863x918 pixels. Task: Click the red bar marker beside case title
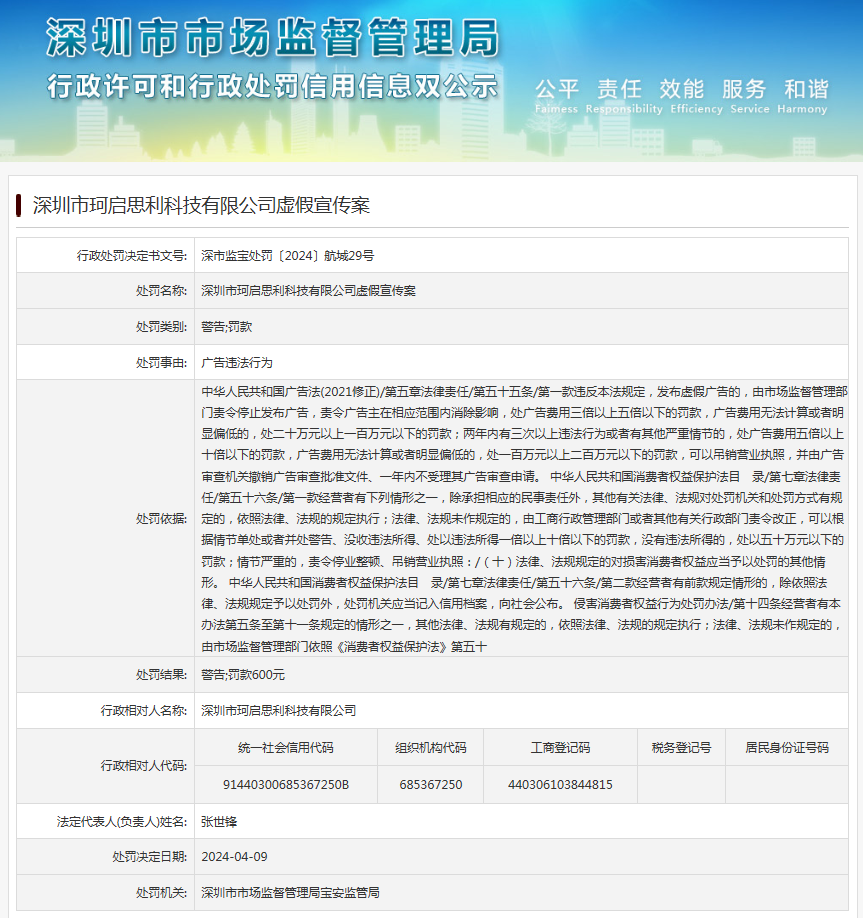[19, 205]
